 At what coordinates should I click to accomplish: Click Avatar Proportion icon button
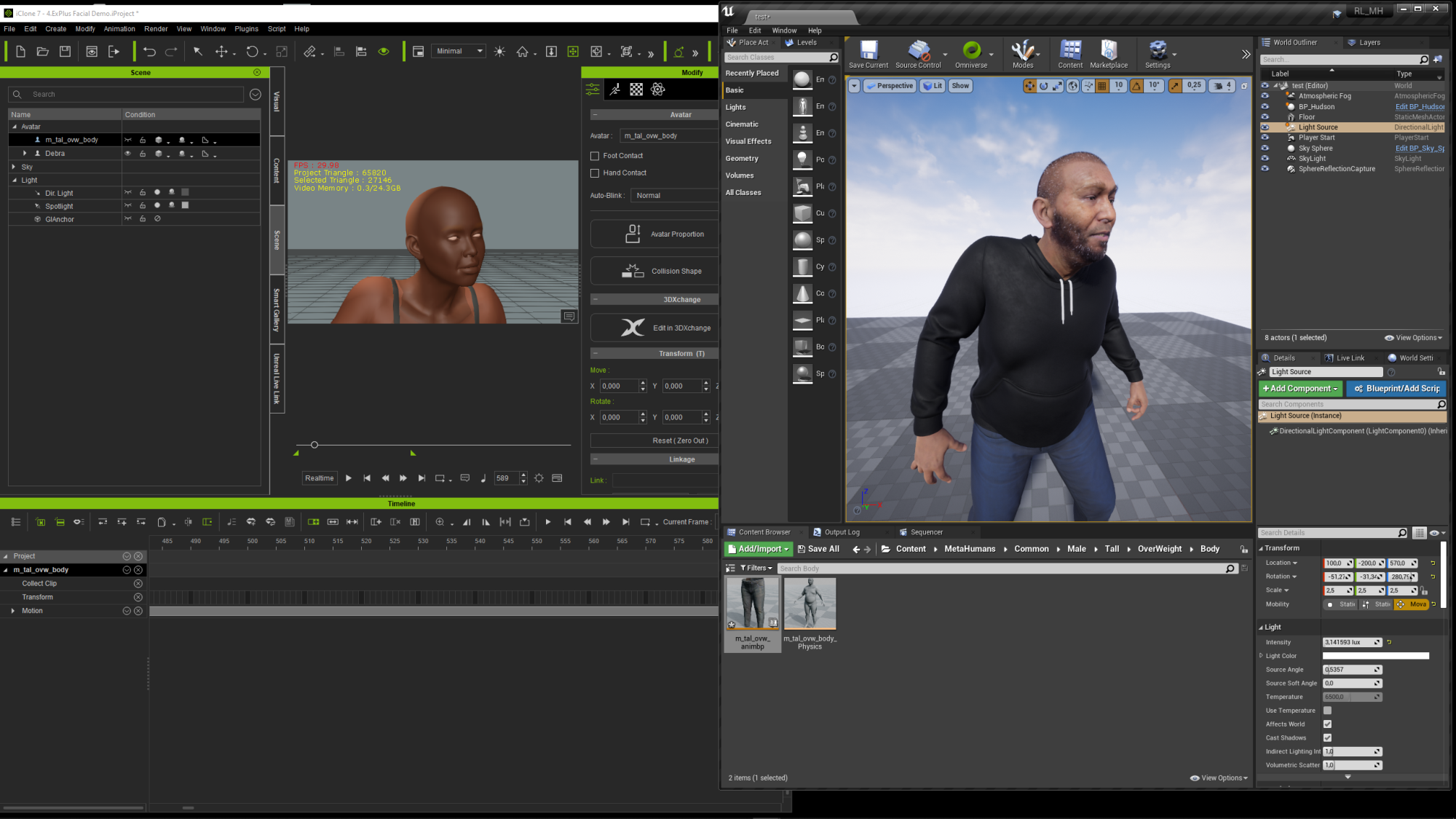point(654,234)
